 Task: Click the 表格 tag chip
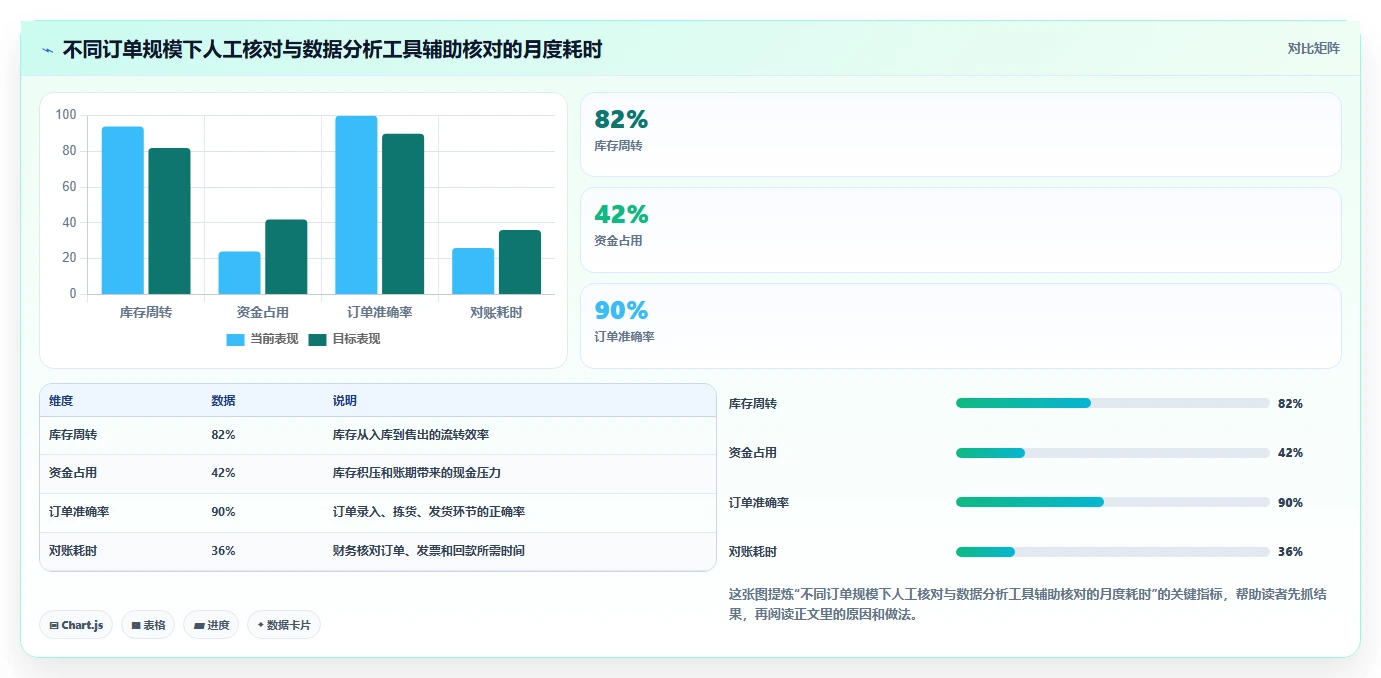pyautogui.click(x=148, y=625)
